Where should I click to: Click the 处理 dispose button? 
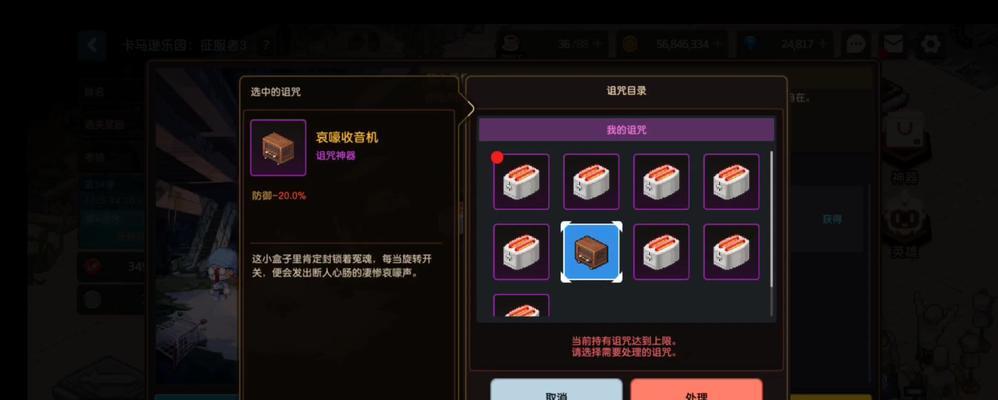pyautogui.click(x=696, y=390)
